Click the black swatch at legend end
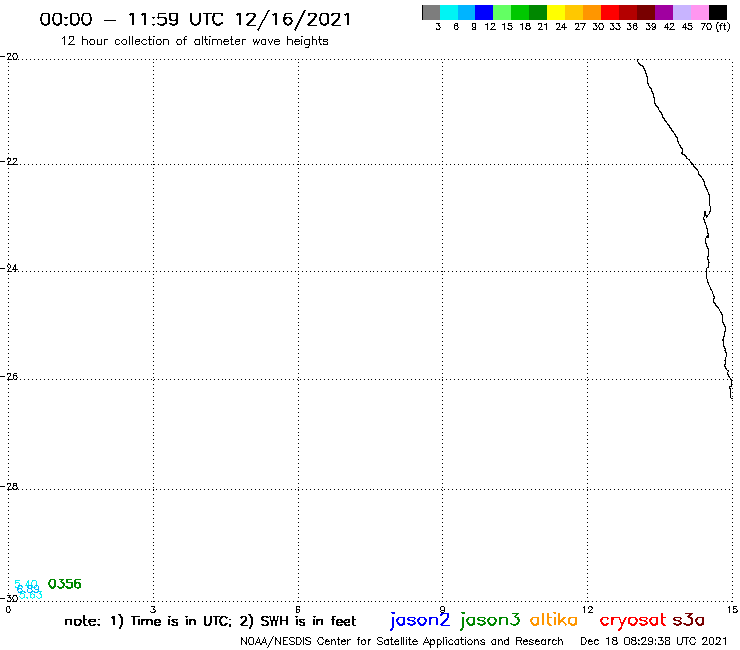The image size is (740, 650). pyautogui.click(x=718, y=12)
